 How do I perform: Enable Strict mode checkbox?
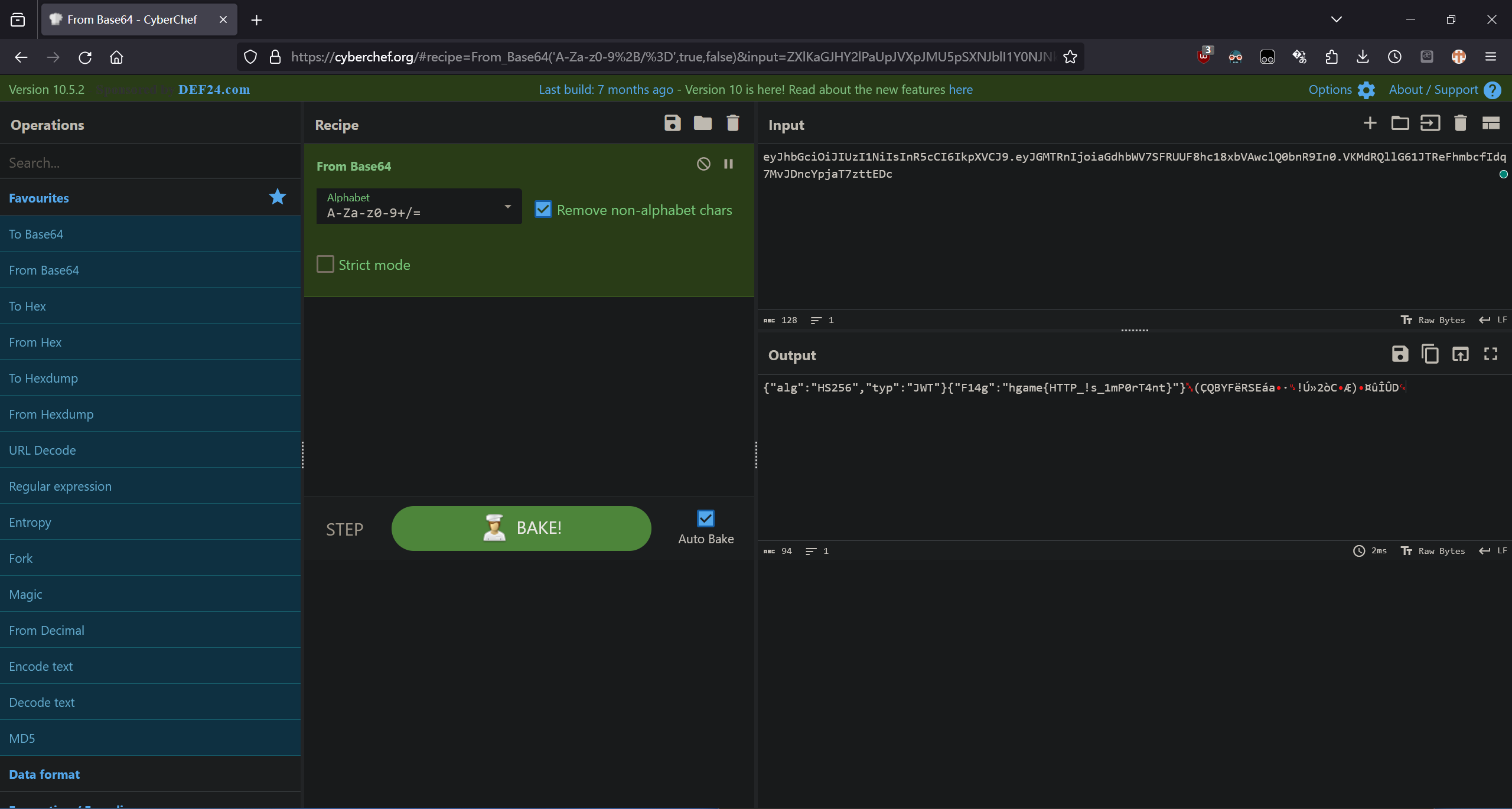(325, 264)
